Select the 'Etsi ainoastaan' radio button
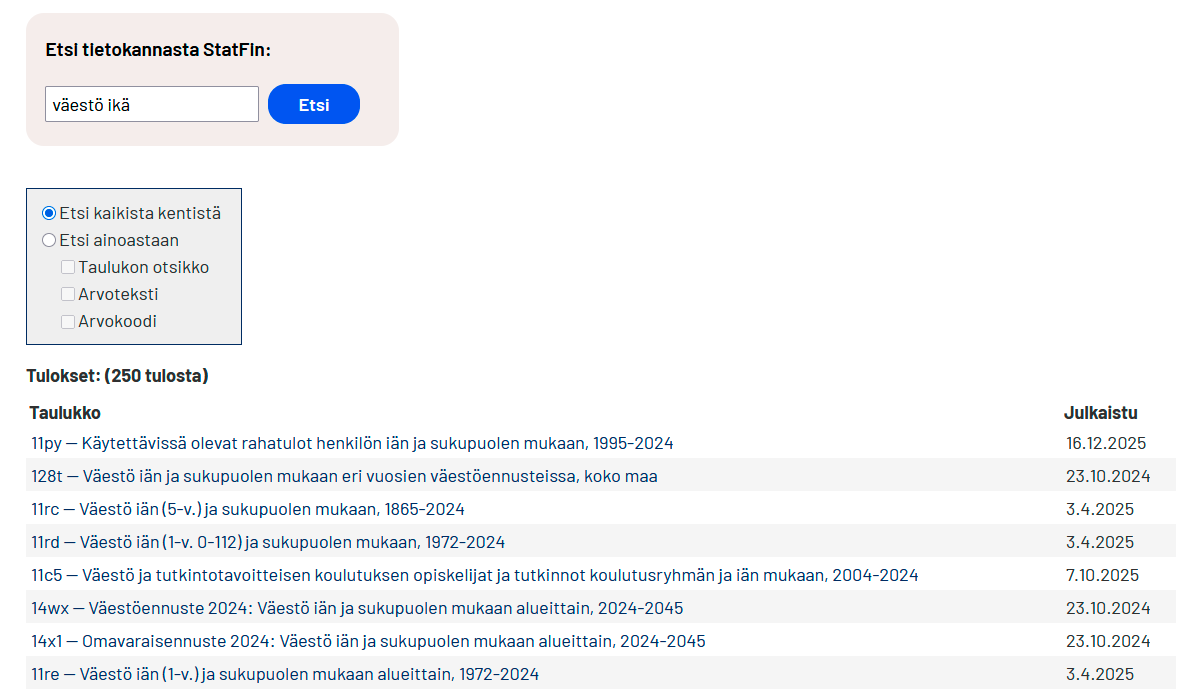Viewport: 1186px width, 698px height. (49, 240)
